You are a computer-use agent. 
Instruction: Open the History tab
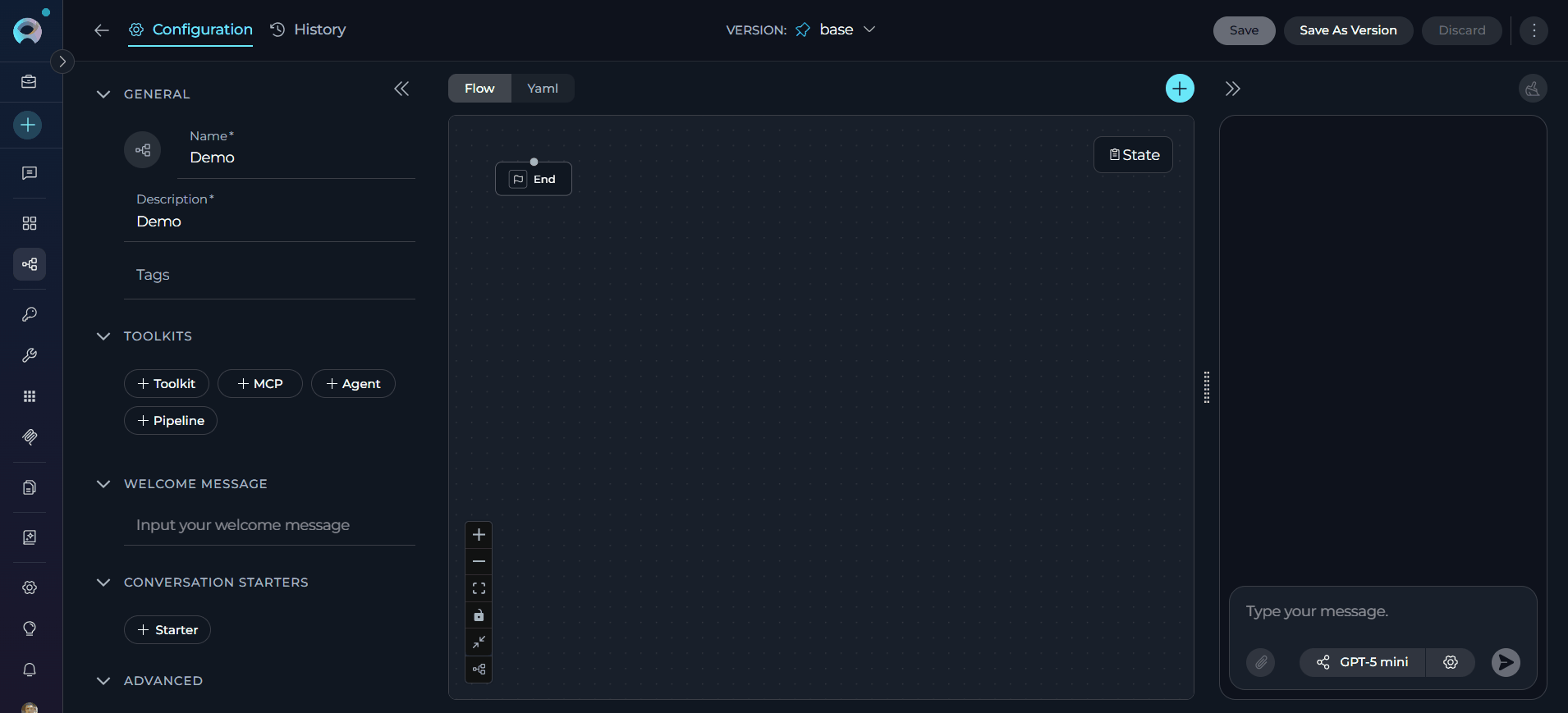(309, 30)
